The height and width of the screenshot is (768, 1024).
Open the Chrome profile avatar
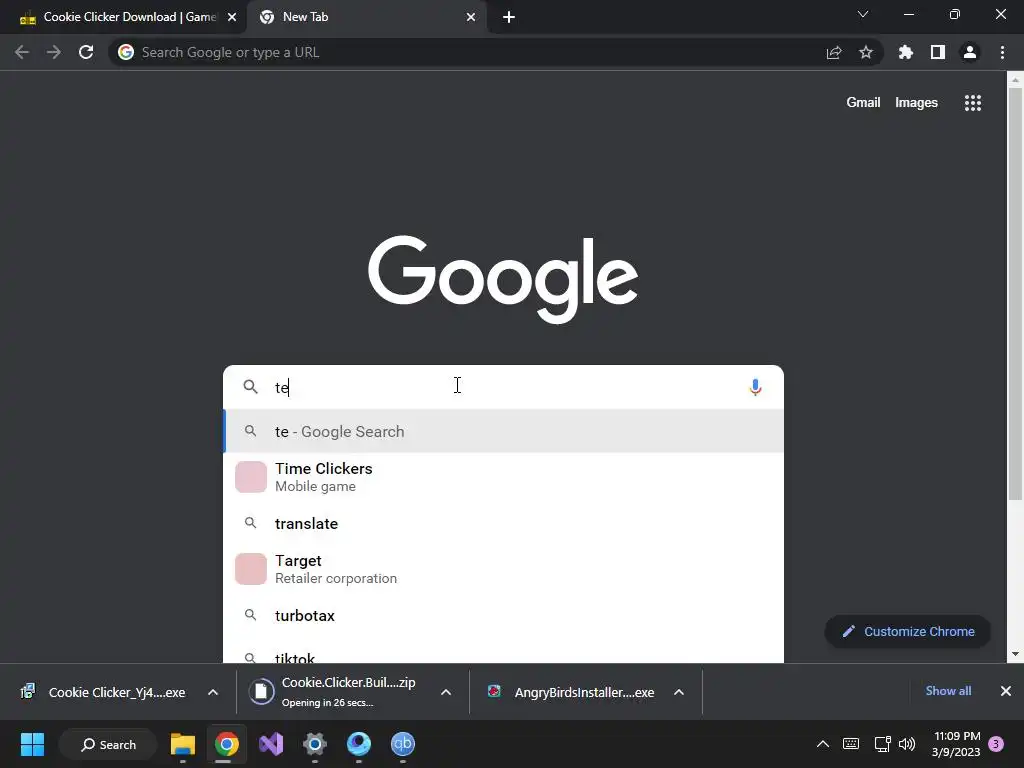970,52
